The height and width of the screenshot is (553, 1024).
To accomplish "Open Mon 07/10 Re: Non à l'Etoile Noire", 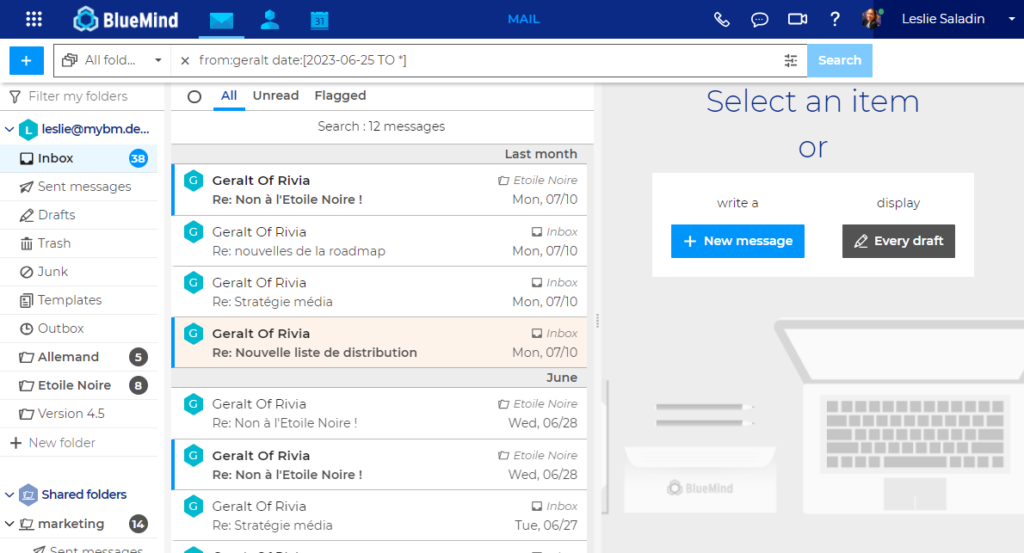I will [379, 190].
